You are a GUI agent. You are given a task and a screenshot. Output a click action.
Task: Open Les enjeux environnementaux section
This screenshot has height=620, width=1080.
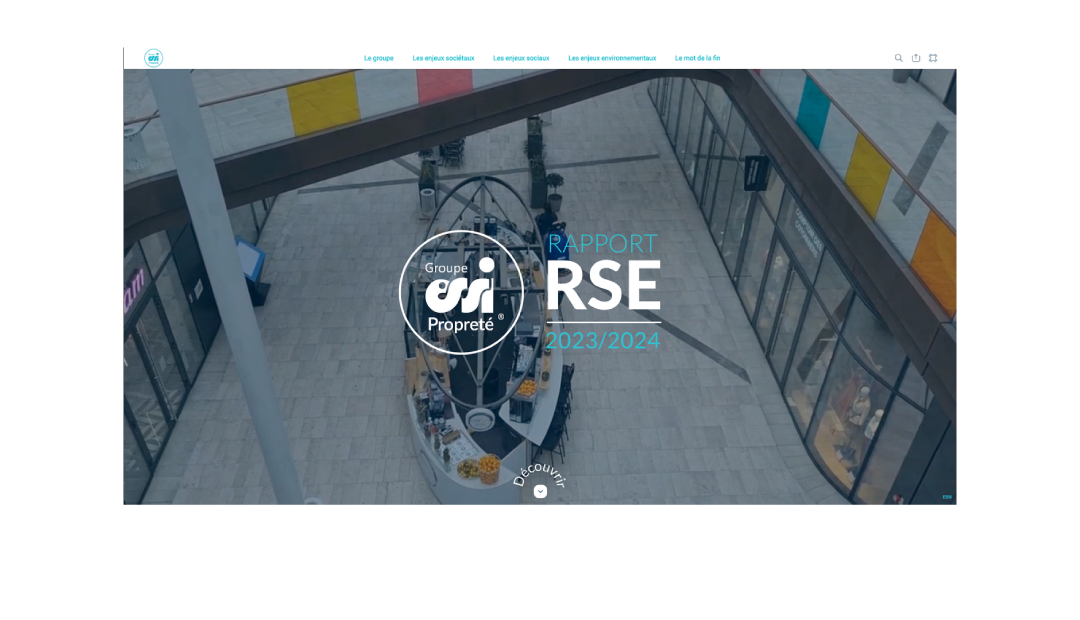(611, 57)
